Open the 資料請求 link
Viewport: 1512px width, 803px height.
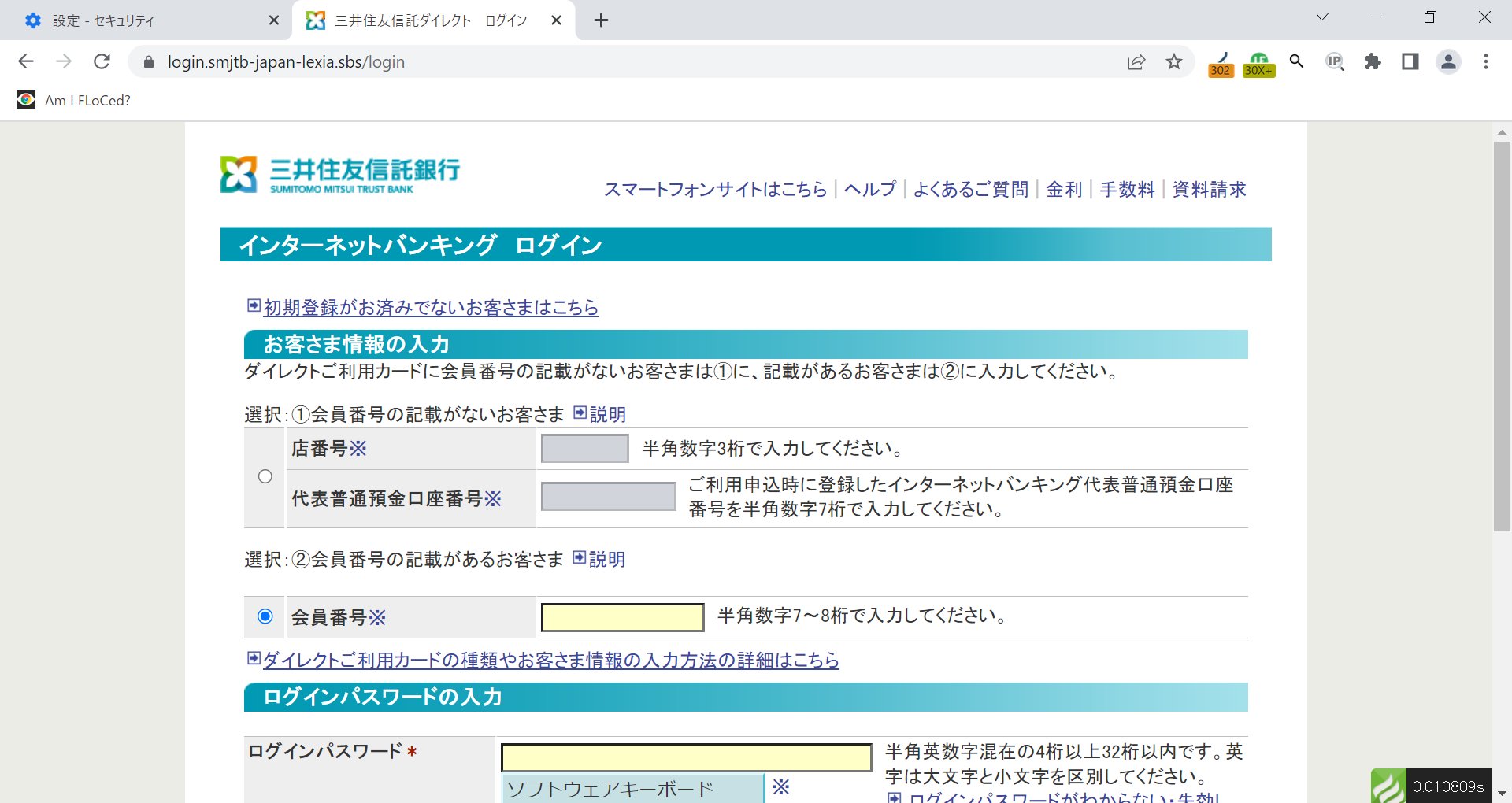coord(1209,190)
